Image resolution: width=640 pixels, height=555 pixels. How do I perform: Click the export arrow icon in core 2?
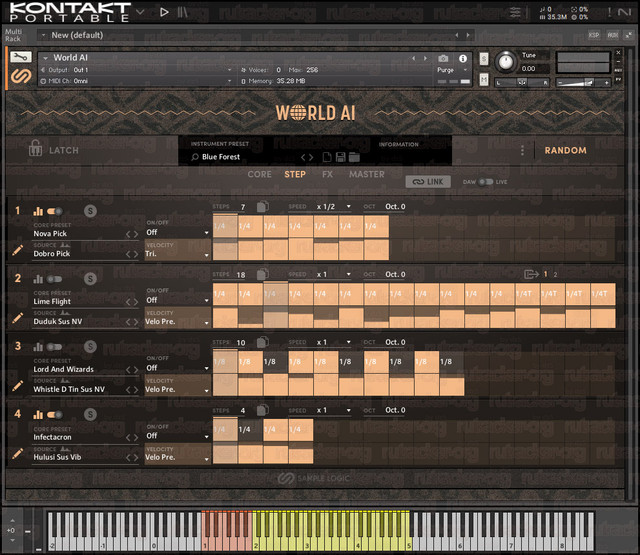tap(531, 274)
